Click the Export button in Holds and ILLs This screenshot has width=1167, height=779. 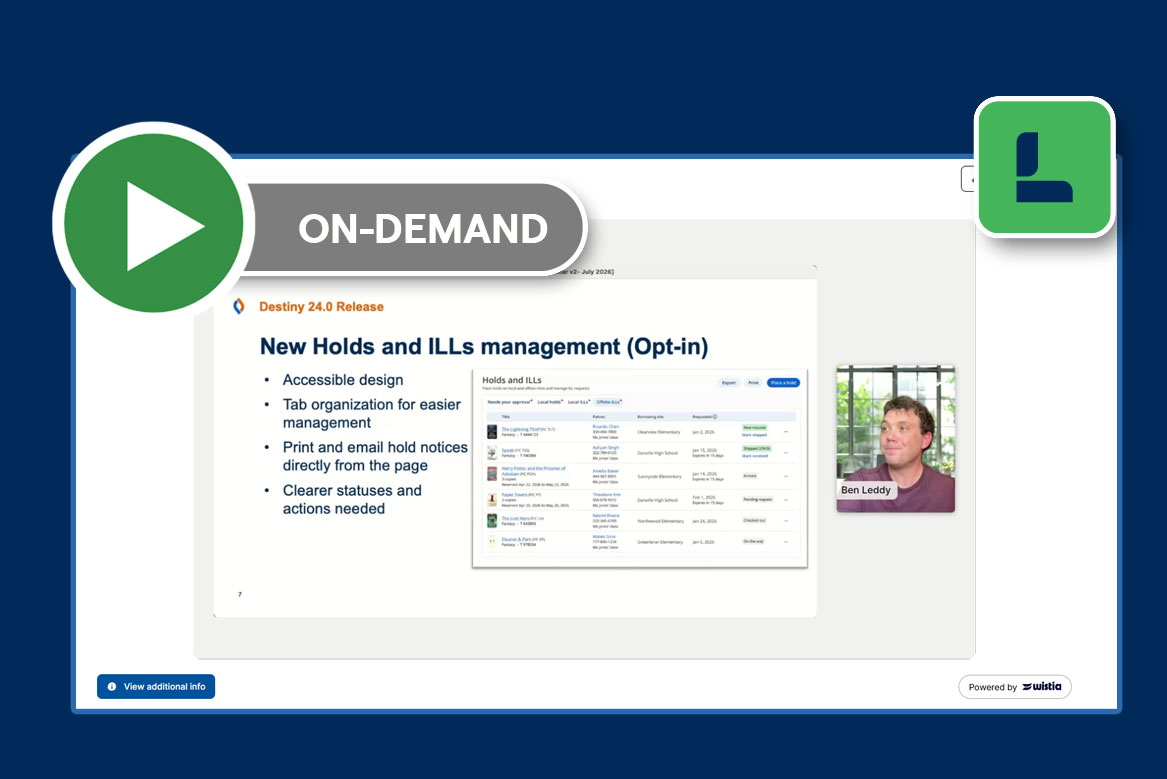pyautogui.click(x=729, y=382)
